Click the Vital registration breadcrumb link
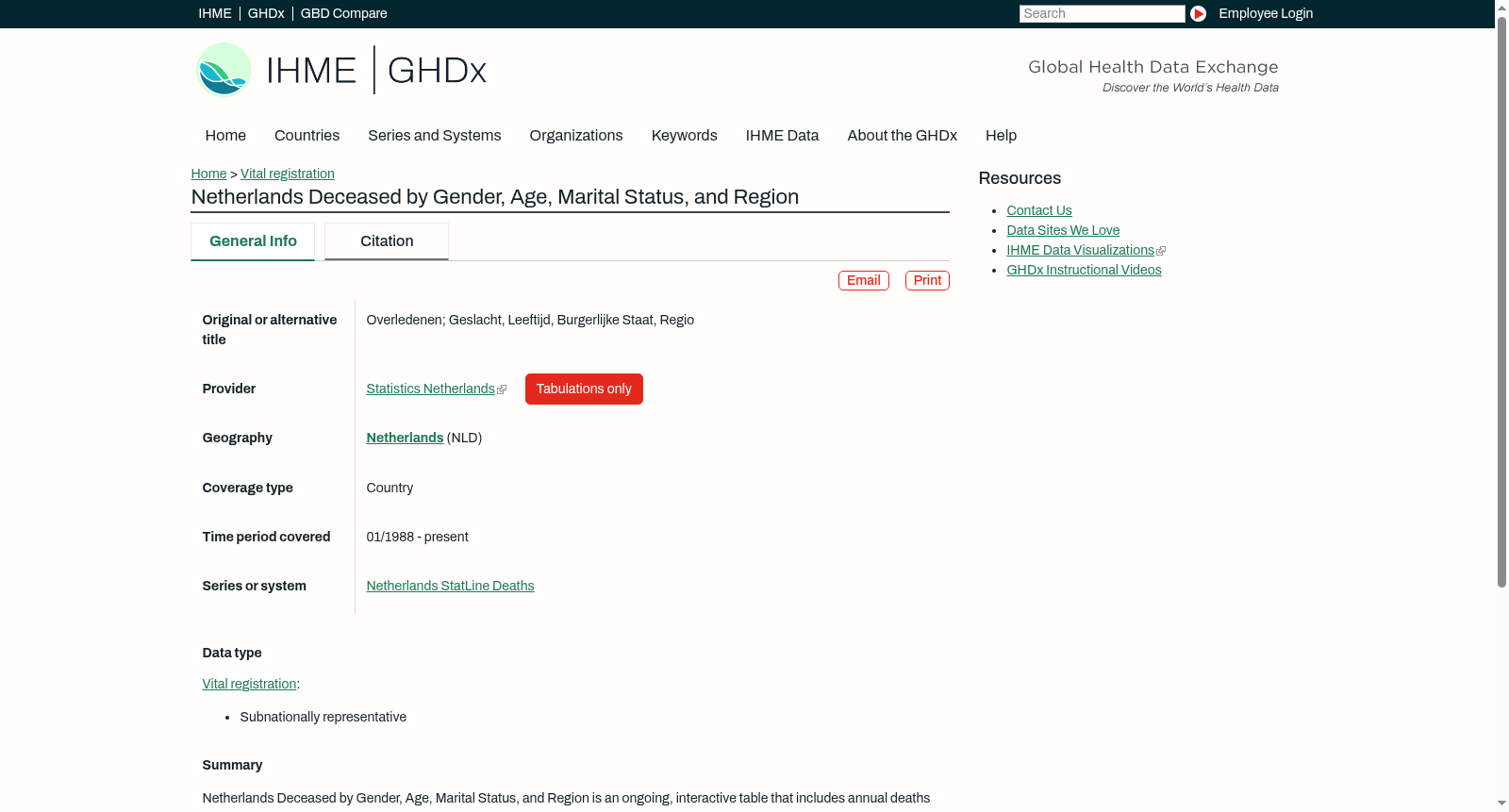1509x812 pixels. click(x=288, y=174)
